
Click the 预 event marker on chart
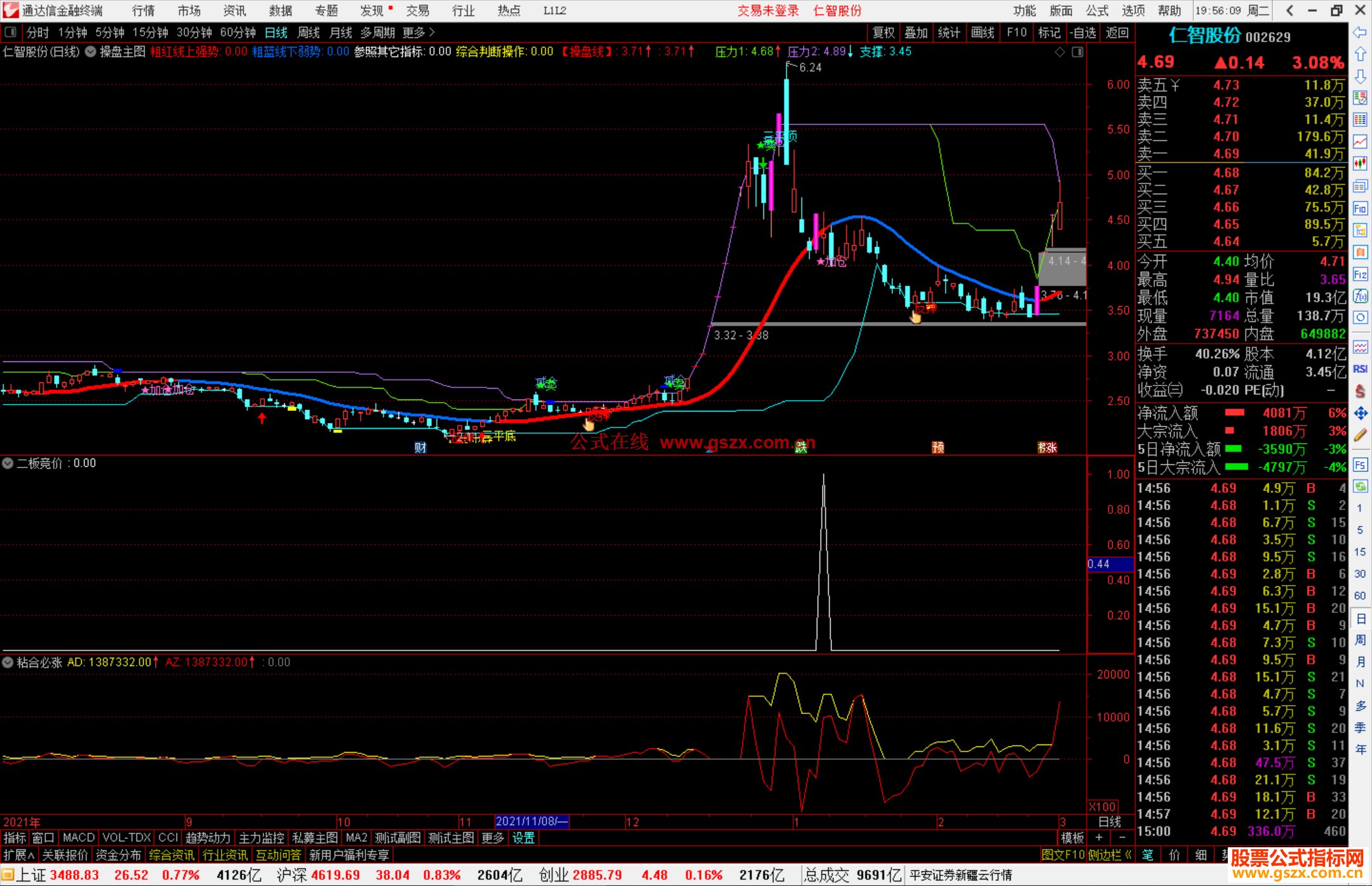[938, 448]
